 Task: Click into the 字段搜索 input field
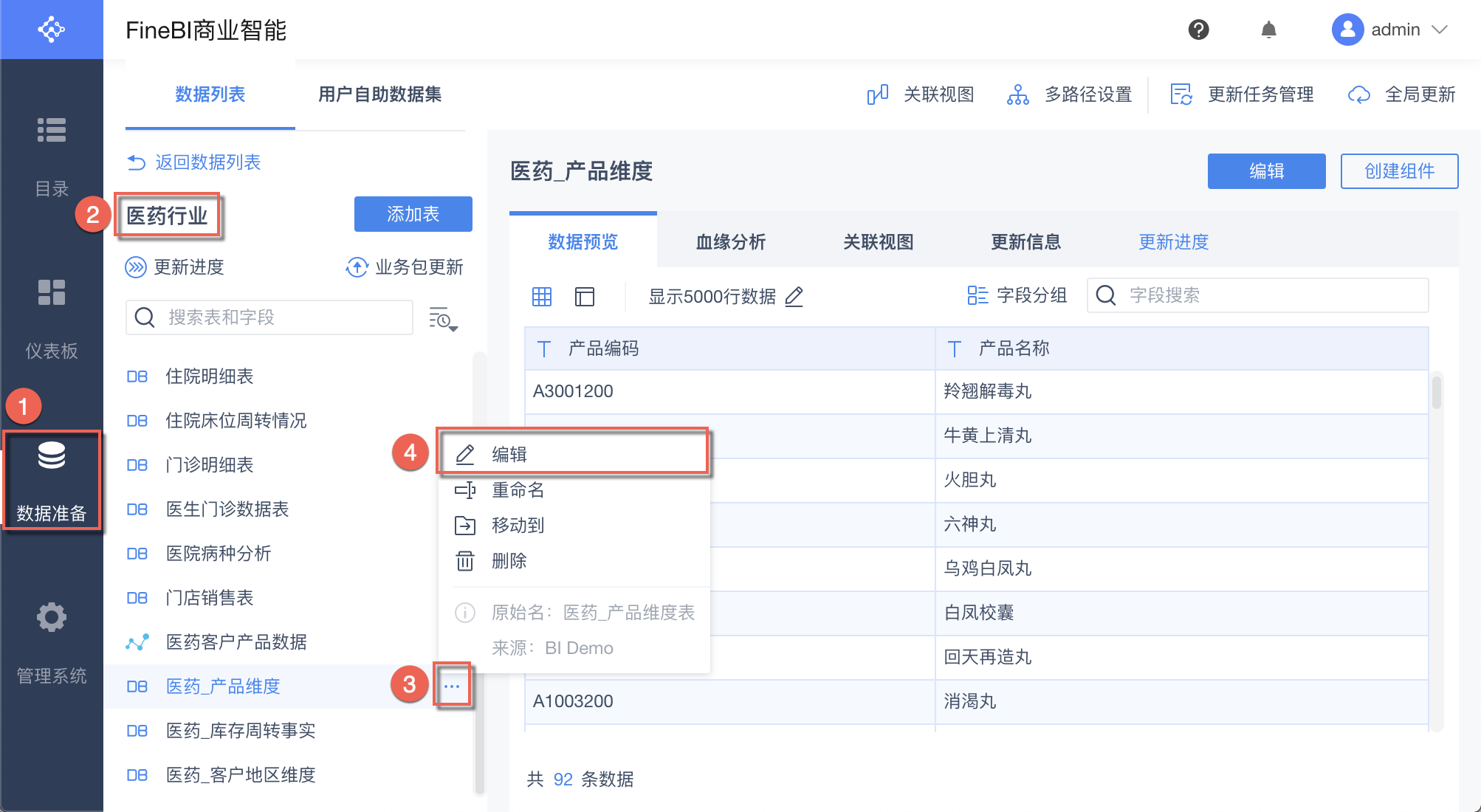click(1270, 295)
